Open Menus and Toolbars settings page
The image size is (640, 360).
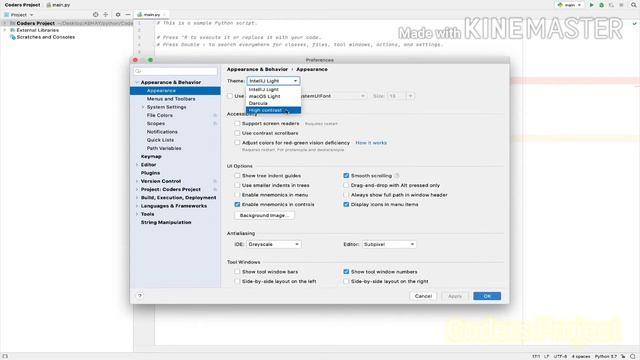click(x=171, y=99)
